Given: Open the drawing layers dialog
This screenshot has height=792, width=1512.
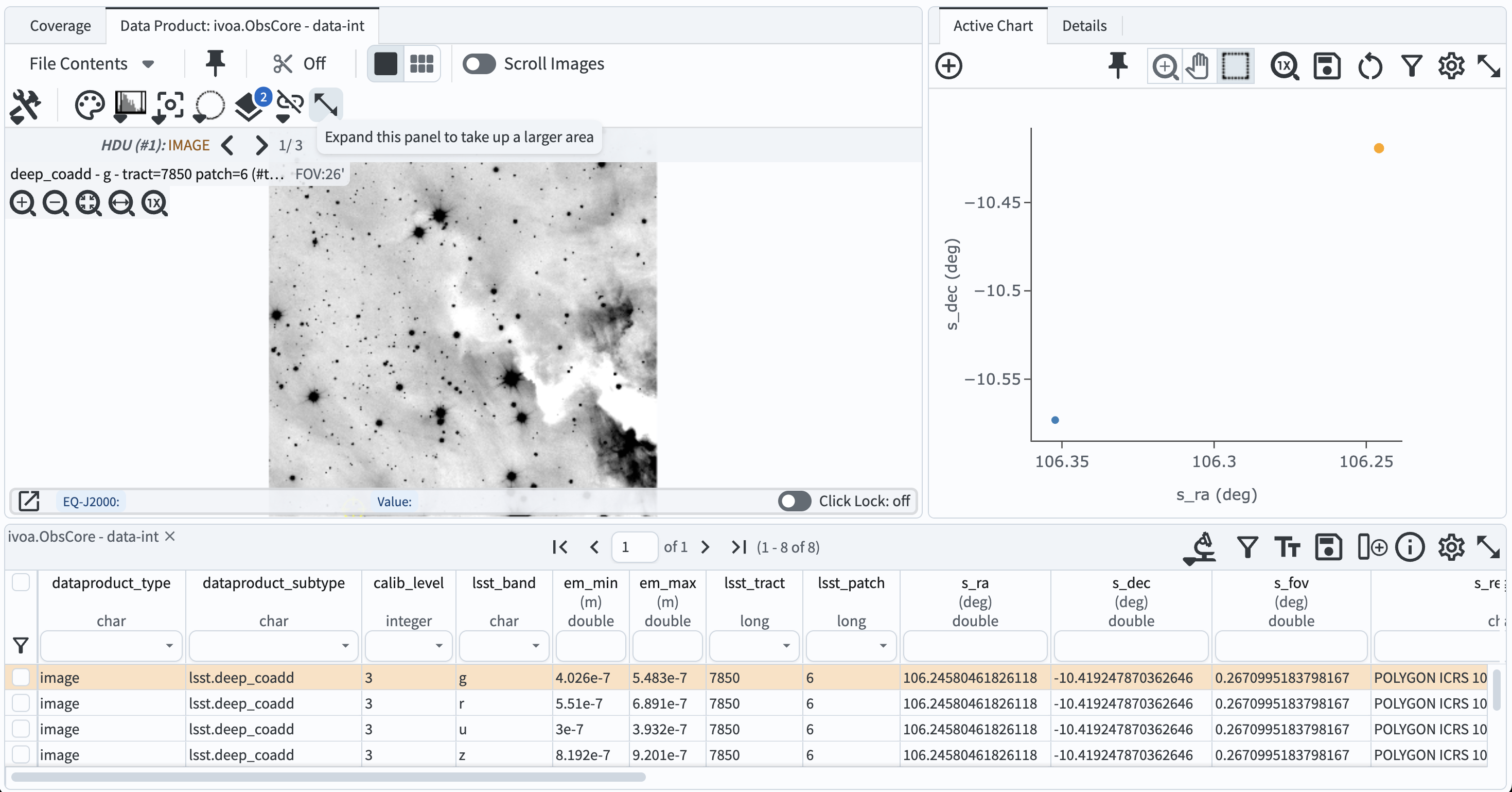Looking at the screenshot, I should (x=249, y=106).
